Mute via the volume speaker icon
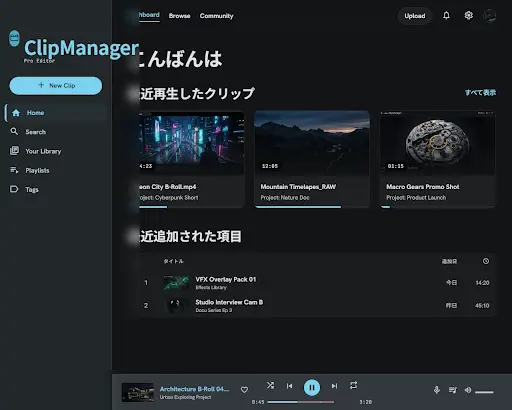 click(468, 390)
